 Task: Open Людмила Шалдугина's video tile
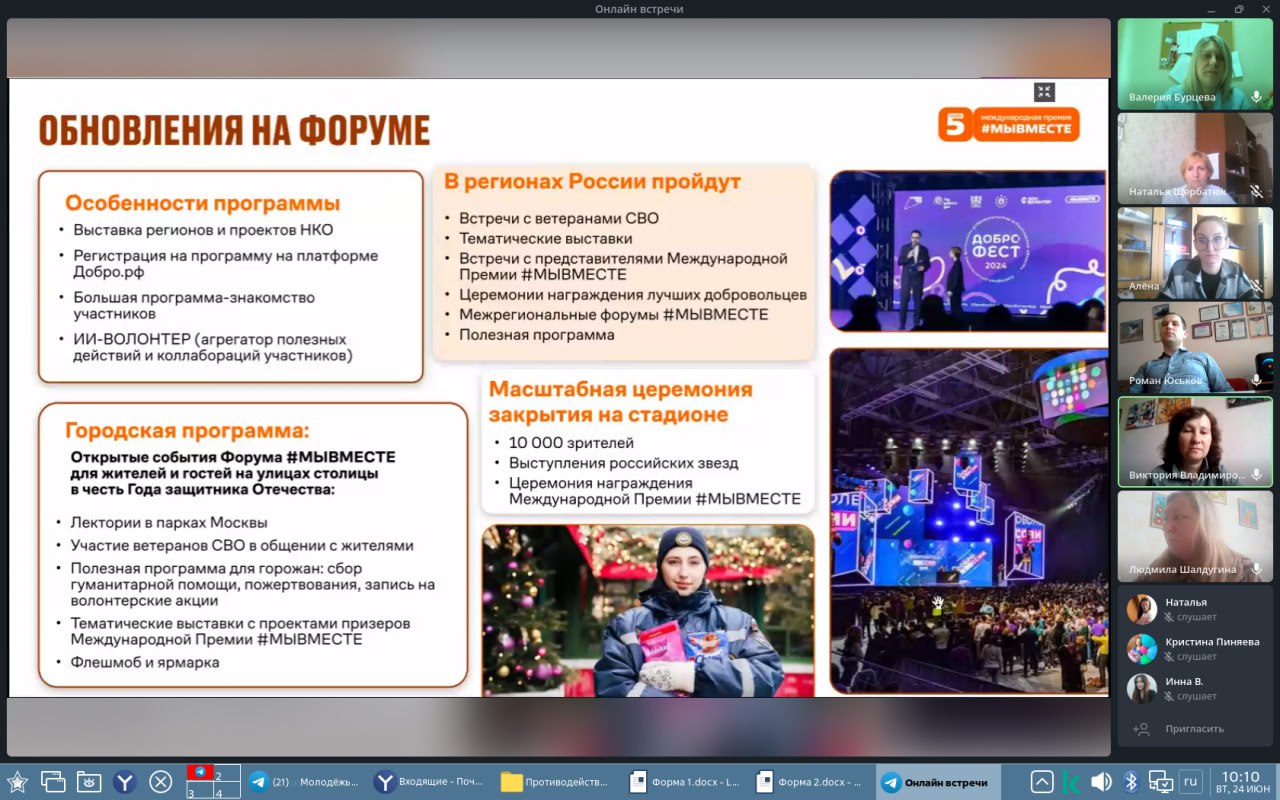coord(1194,535)
